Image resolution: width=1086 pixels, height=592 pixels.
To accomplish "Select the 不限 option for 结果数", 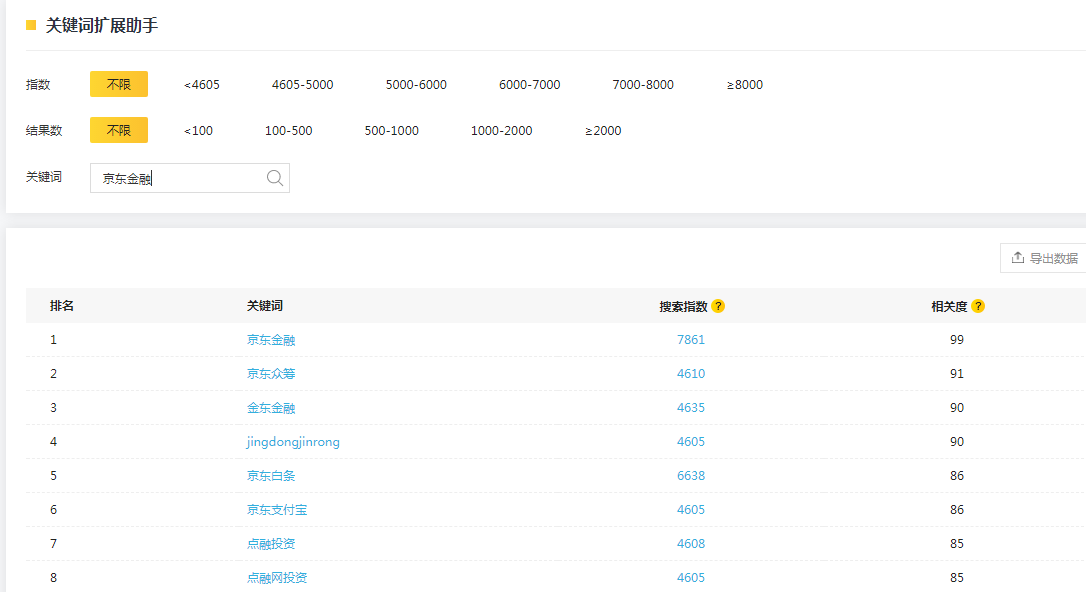I will coord(119,131).
